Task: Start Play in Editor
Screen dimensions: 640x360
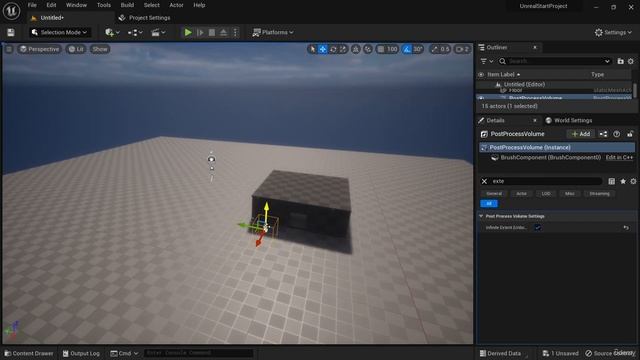Action: [188, 32]
